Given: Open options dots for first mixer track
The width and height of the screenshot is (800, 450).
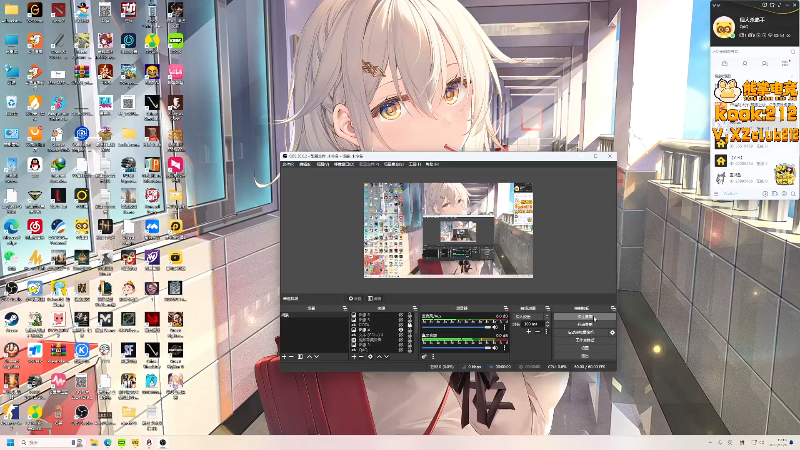Looking at the screenshot, I should click(x=505, y=327).
